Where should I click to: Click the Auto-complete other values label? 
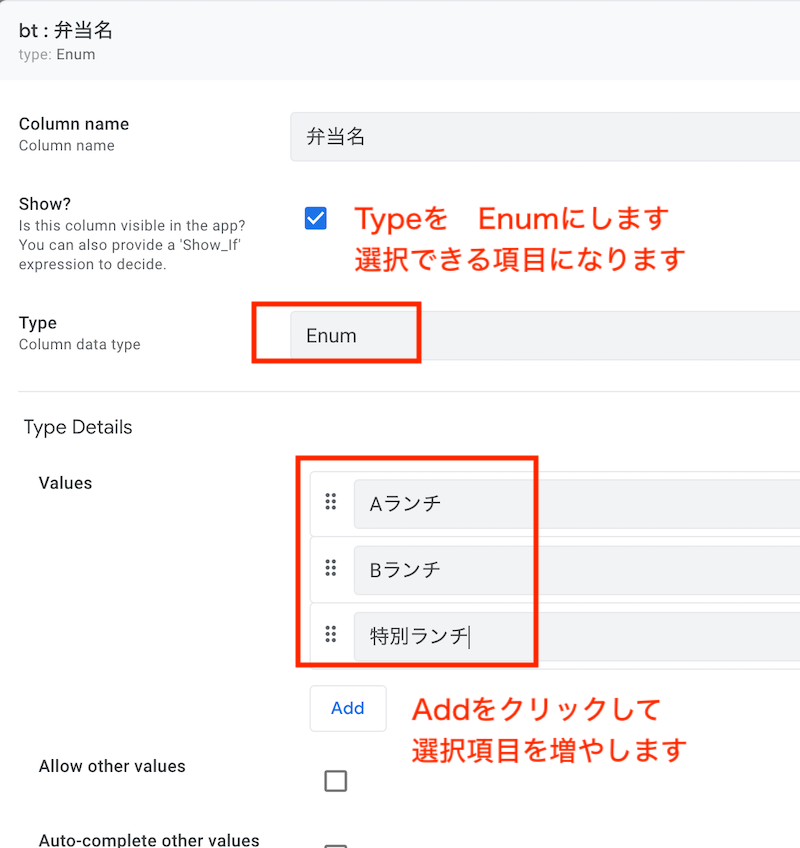point(149,840)
